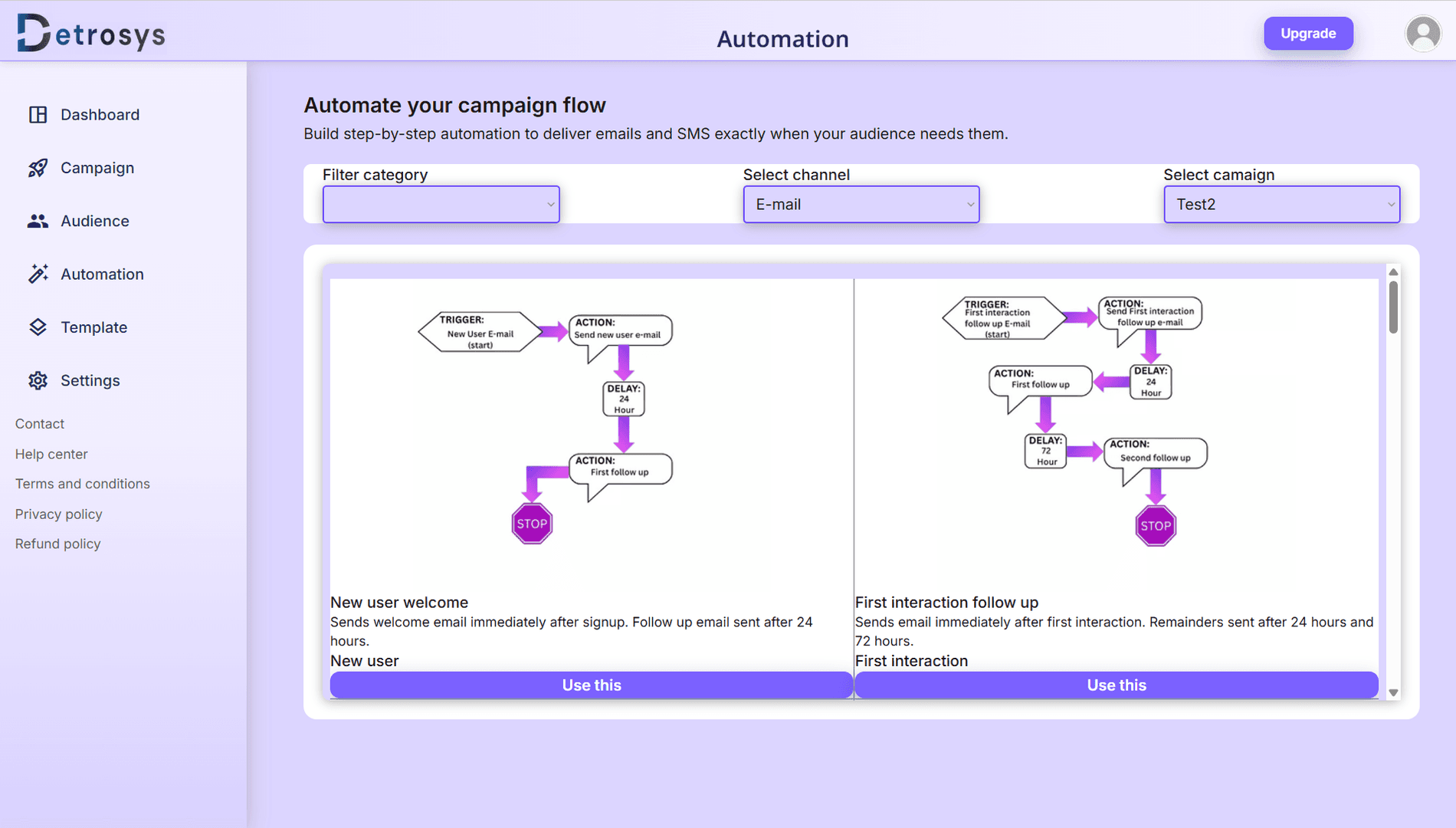Click the Template layers icon
Screen dimensions: 1456x828
point(38,327)
